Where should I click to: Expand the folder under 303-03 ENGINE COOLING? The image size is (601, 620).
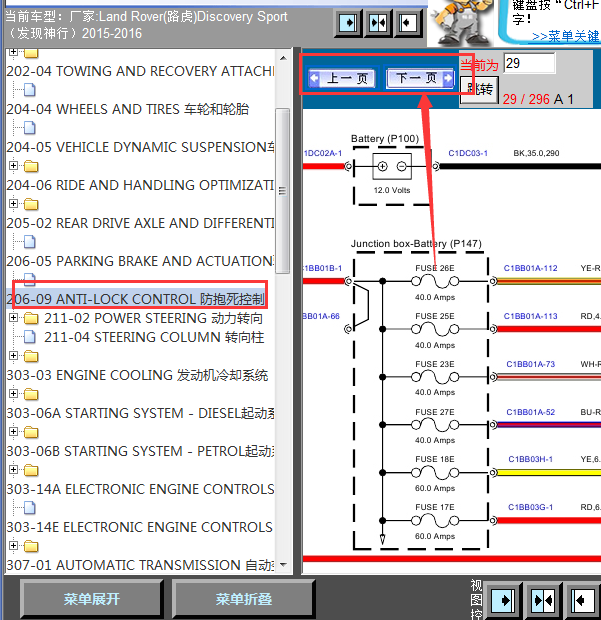[13, 393]
